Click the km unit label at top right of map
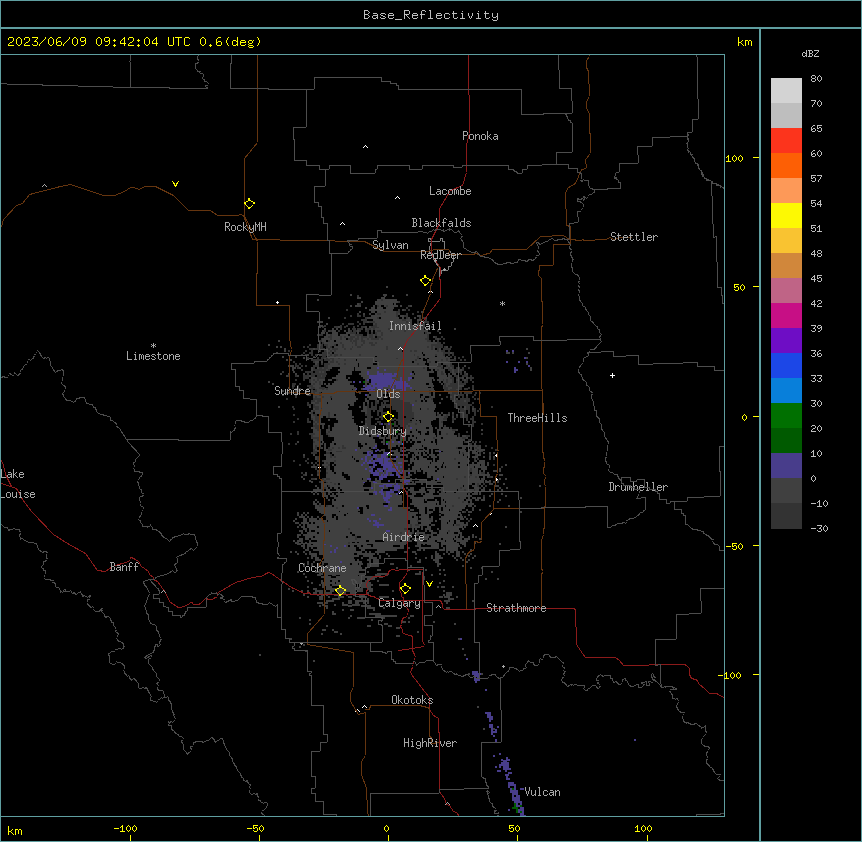Image resolution: width=862 pixels, height=842 pixels. [744, 42]
